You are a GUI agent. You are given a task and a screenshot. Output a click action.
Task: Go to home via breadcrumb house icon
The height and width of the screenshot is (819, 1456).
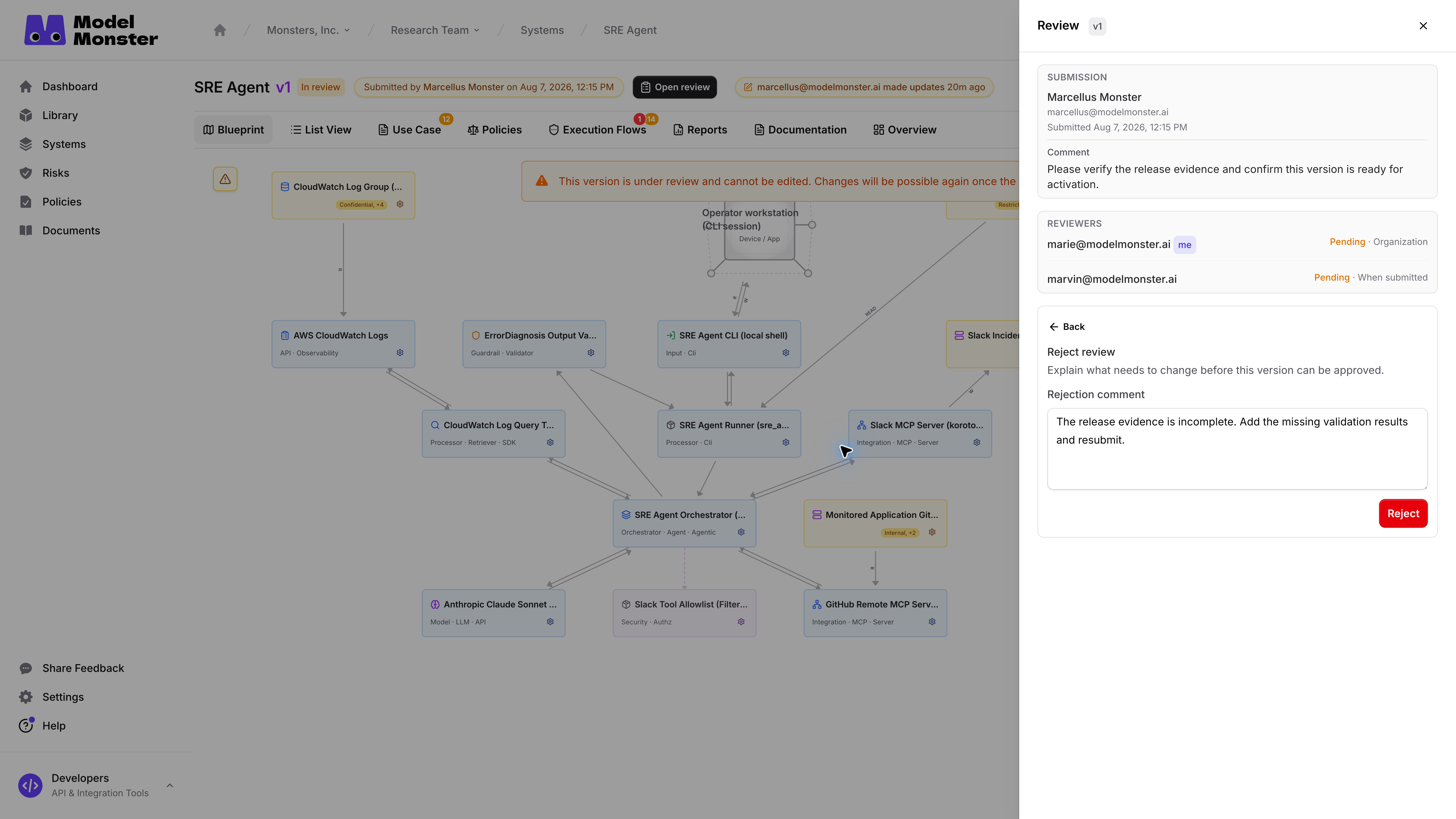click(220, 30)
